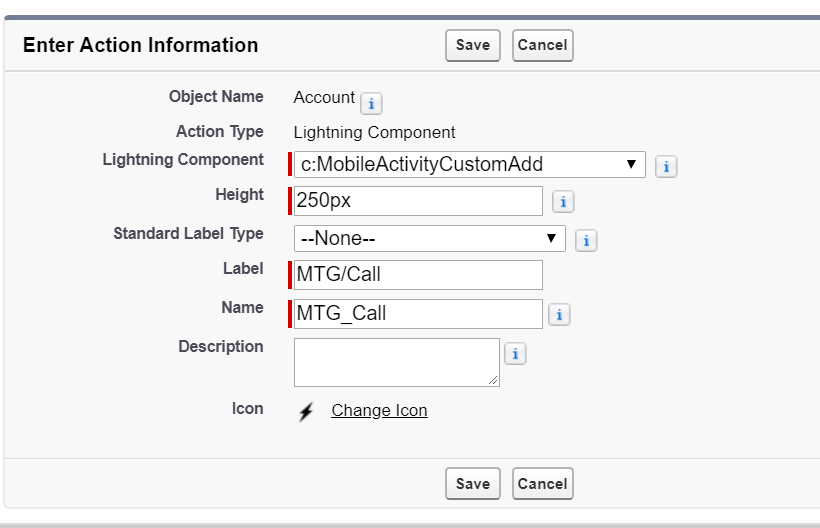Viewport: 820px width, 528px height.
Task: Click the bottom Cancel button
Action: (542, 484)
